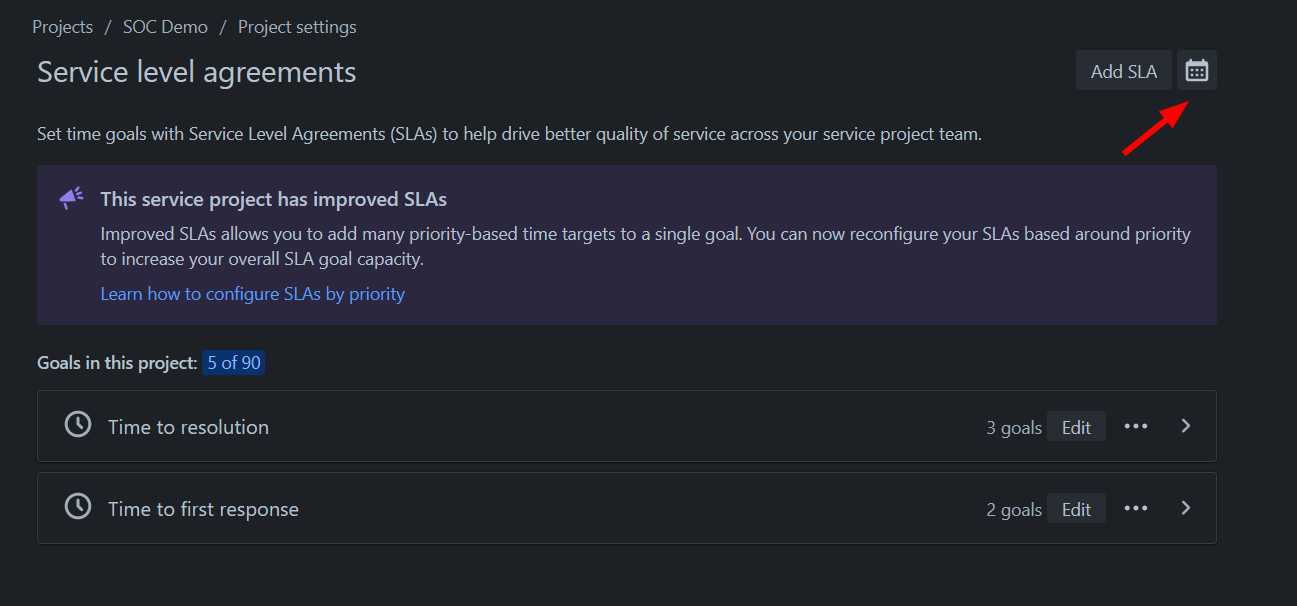Select the Time to first response title
Viewport: 1297px width, 606px height.
click(x=203, y=509)
